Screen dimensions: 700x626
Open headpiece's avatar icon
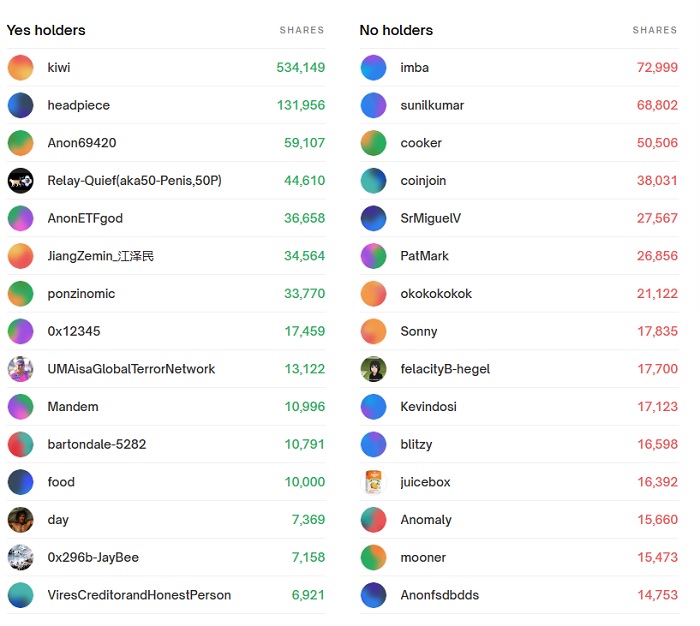pyautogui.click(x=21, y=105)
